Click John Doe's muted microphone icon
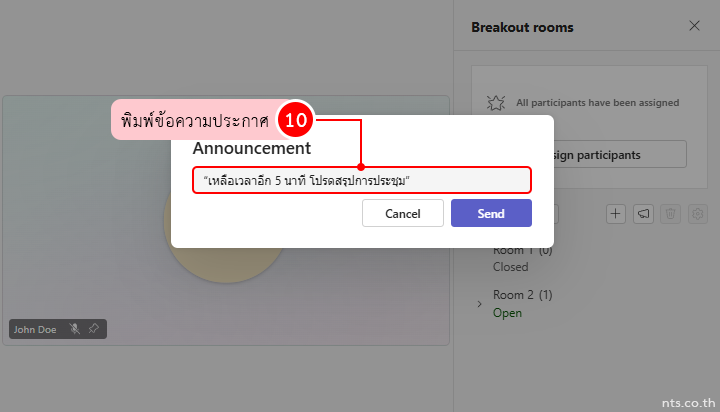This screenshot has width=720, height=412. pos(74,329)
